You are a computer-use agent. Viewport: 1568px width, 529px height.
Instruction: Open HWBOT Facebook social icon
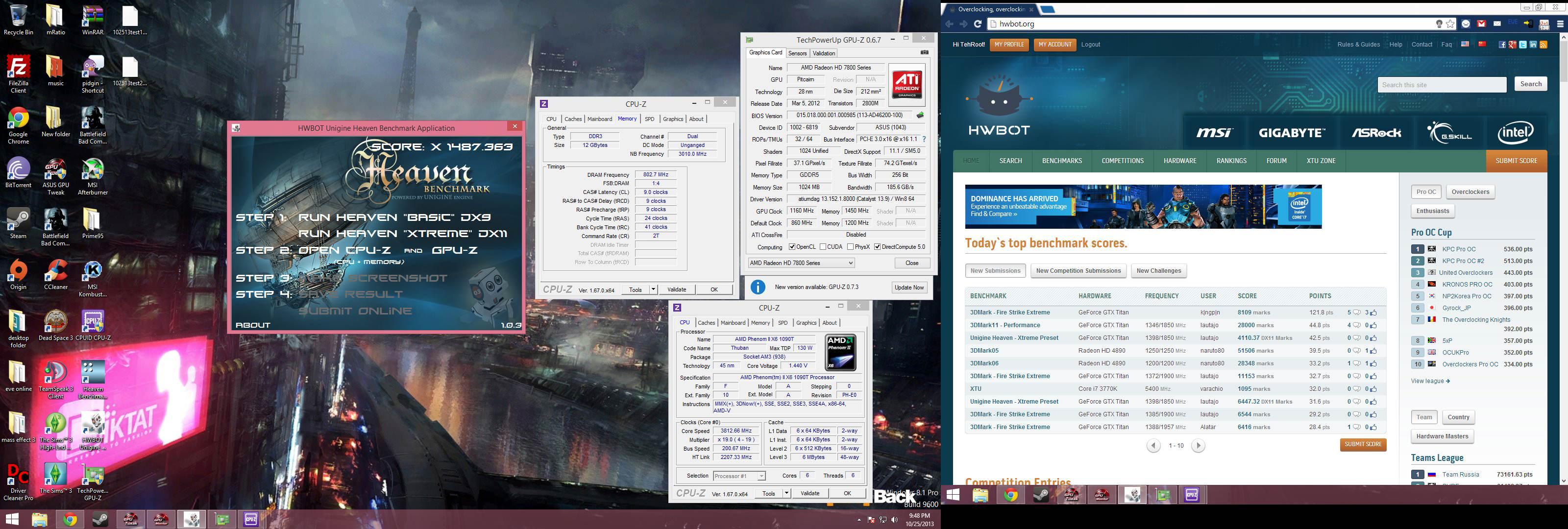pyautogui.click(x=1502, y=45)
